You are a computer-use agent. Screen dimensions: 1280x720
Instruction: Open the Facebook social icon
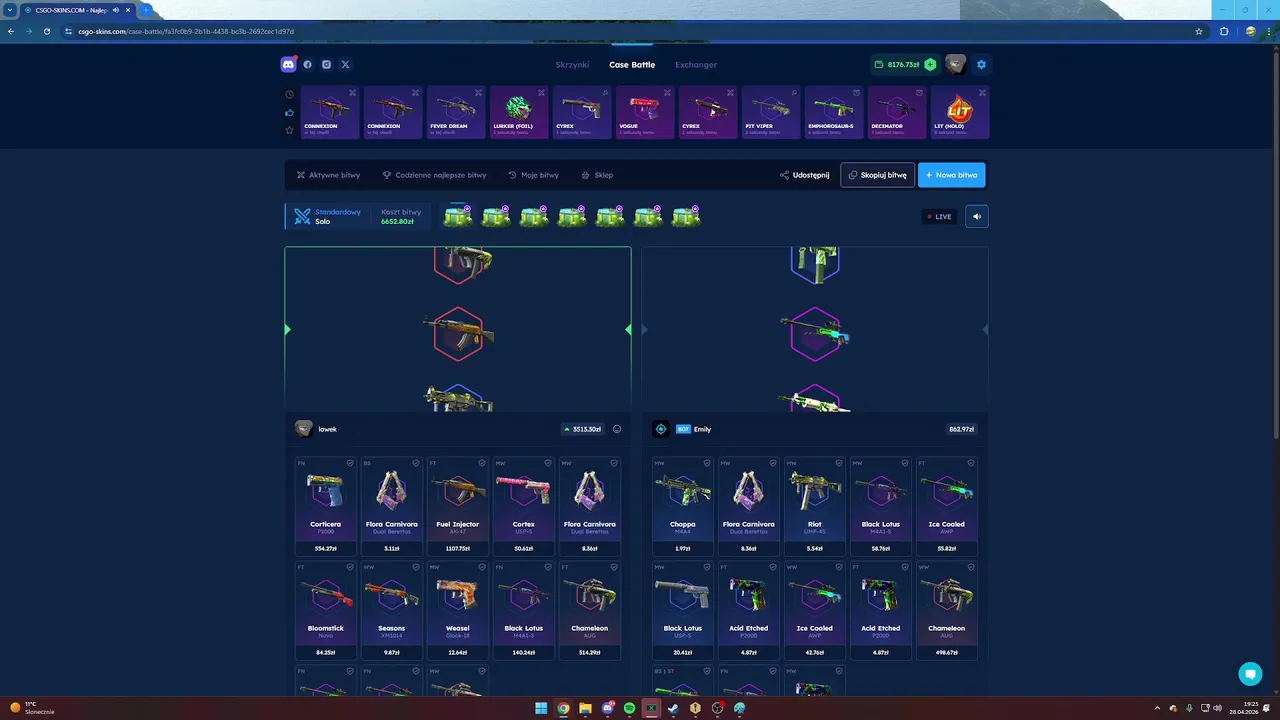pos(307,64)
